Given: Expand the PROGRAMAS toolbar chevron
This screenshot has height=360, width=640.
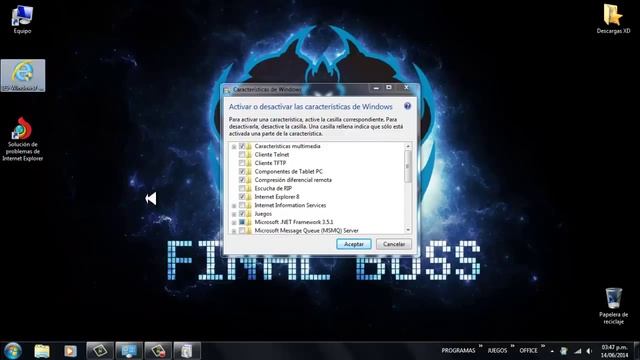Looking at the screenshot, I should tap(480, 347).
